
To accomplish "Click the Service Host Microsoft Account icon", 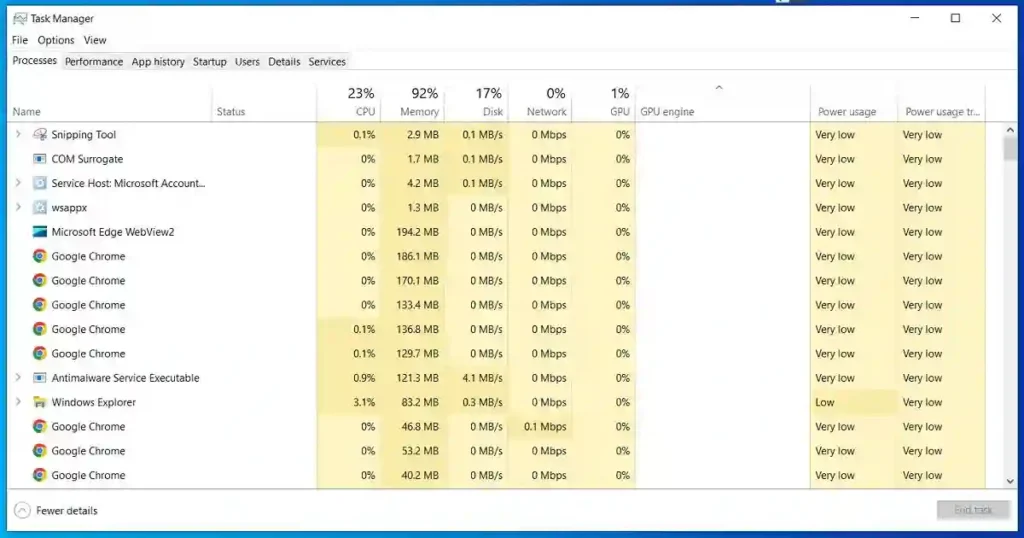I will 40,183.
